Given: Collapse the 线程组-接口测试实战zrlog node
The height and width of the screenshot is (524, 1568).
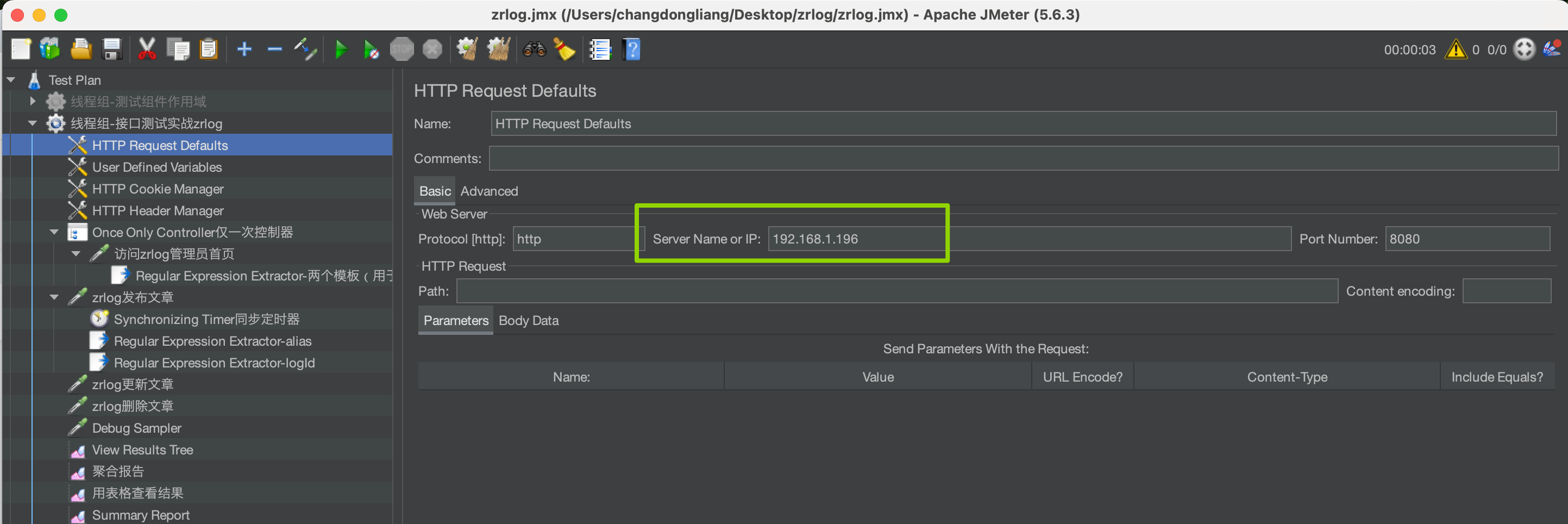Looking at the screenshot, I should click(33, 123).
